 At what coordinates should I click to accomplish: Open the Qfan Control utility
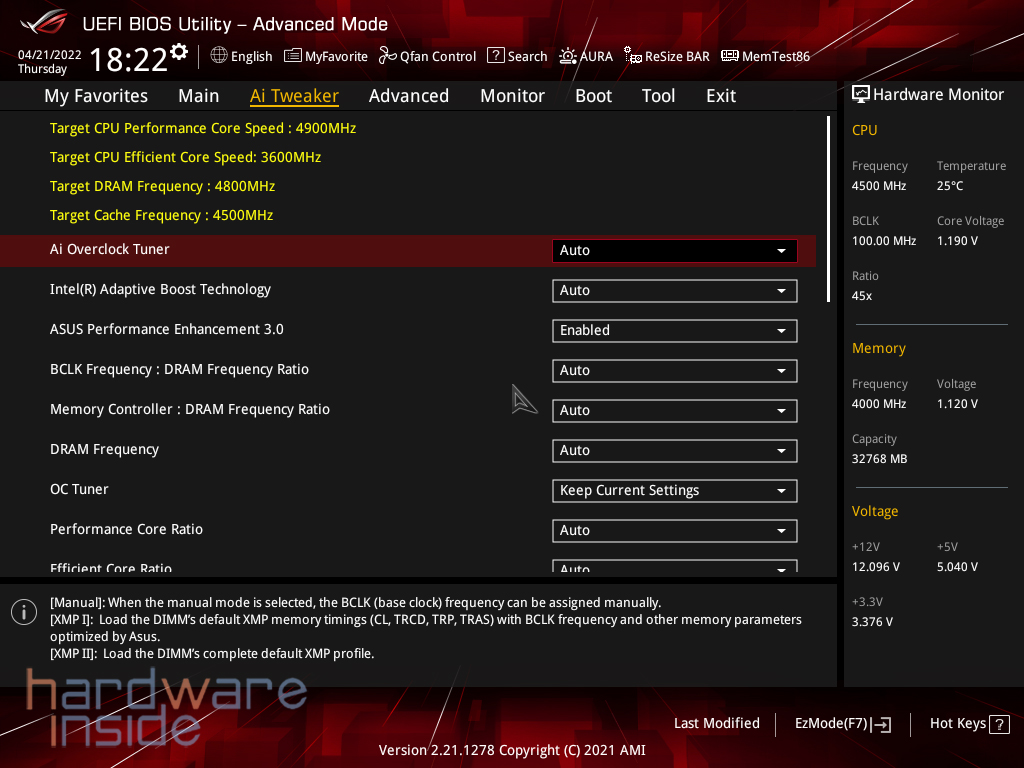(427, 56)
